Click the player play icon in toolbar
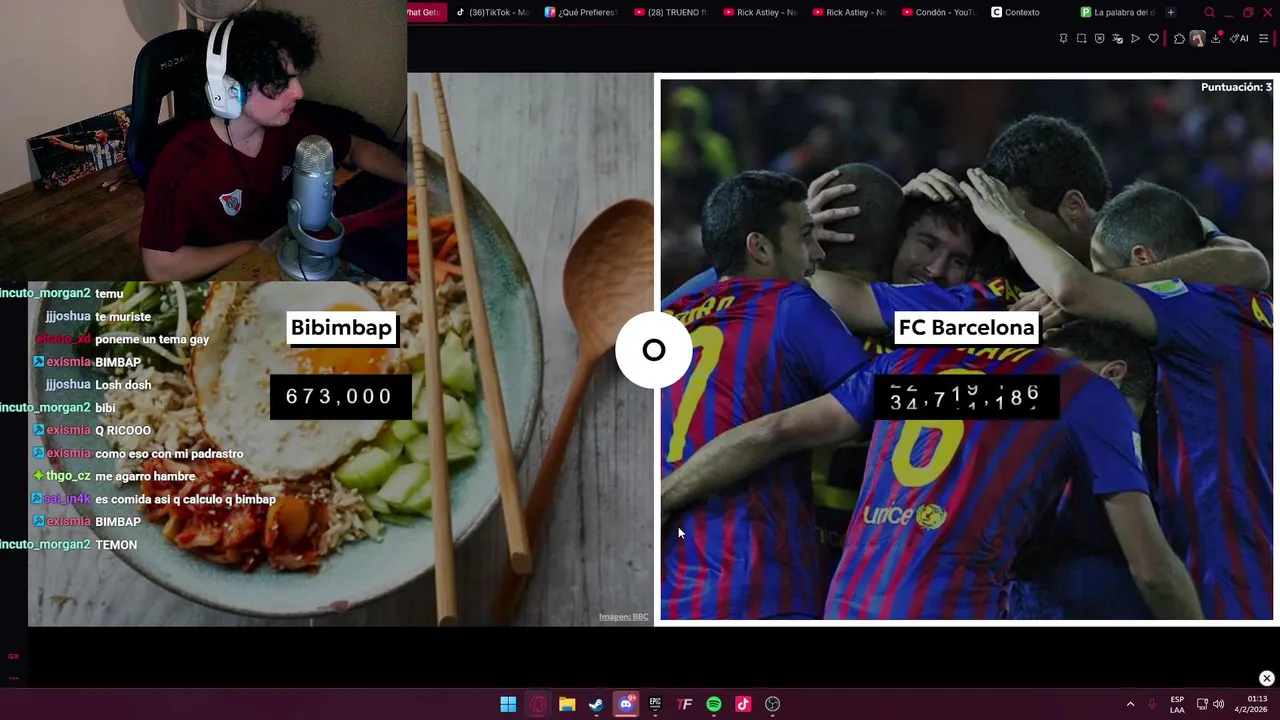Screen dimensions: 1280x720 pyautogui.click(x=1135, y=38)
